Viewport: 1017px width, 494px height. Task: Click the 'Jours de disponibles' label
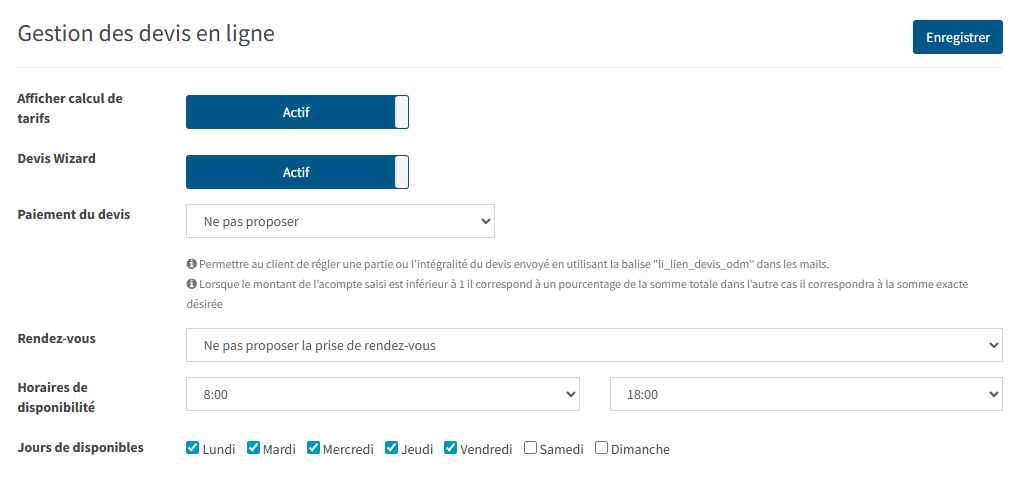pos(80,447)
